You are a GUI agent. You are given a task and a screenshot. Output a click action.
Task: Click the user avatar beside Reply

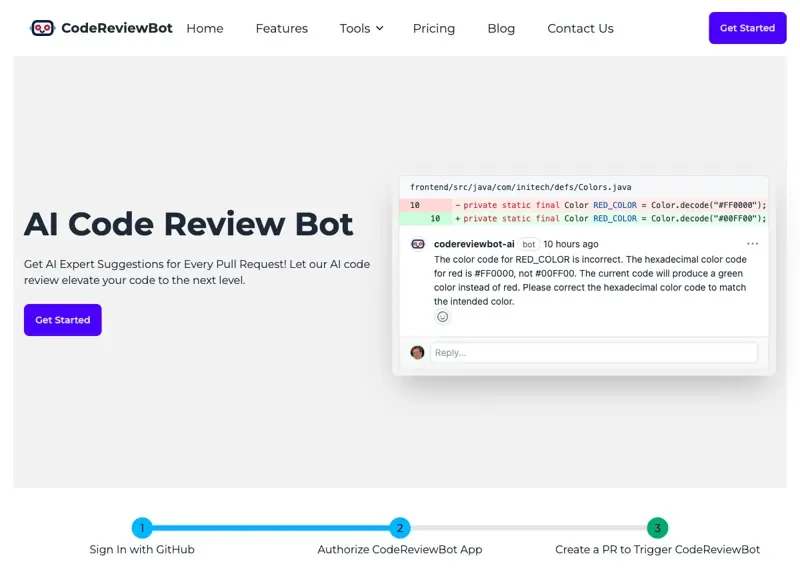click(417, 353)
